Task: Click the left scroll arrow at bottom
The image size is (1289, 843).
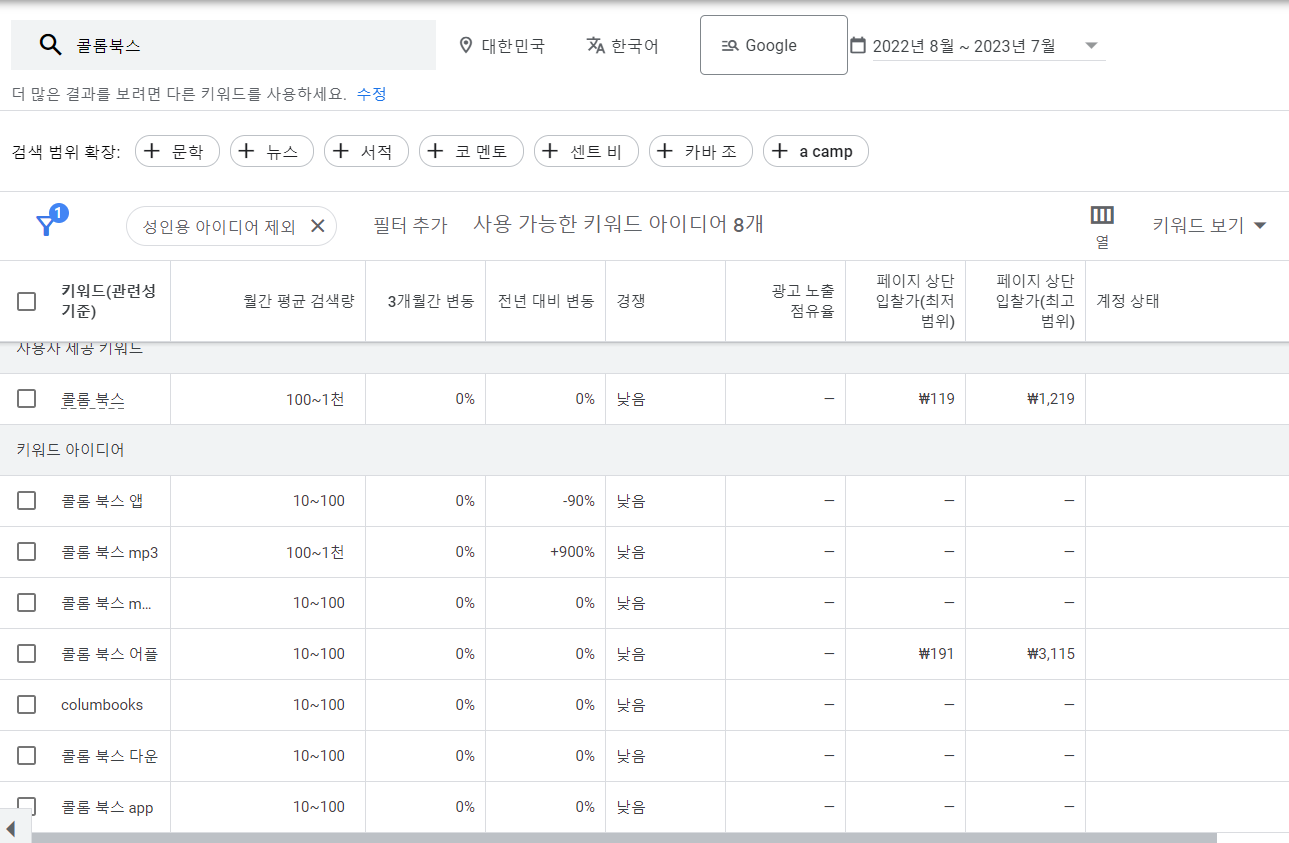Action: coord(11,829)
